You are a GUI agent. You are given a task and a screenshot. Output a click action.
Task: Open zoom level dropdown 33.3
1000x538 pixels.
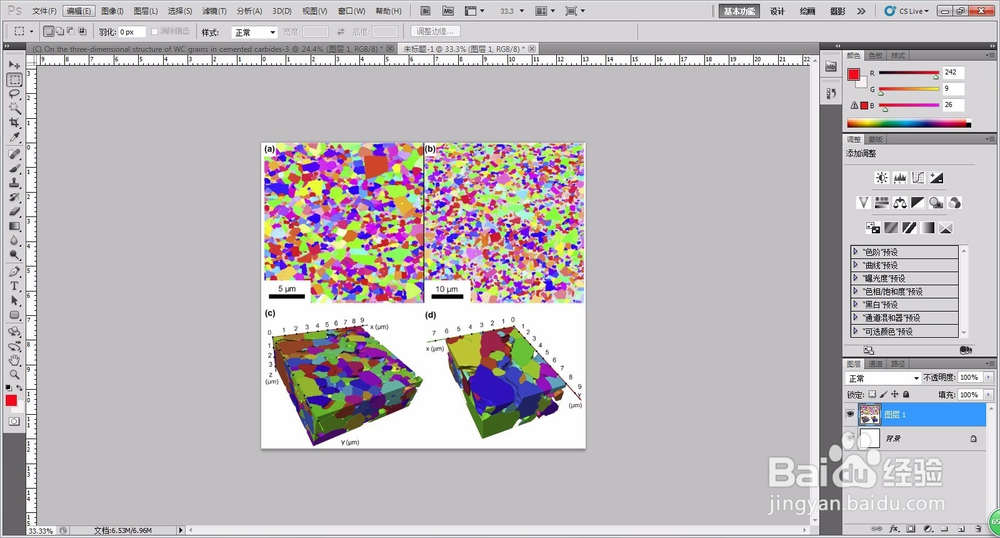[x=521, y=11]
